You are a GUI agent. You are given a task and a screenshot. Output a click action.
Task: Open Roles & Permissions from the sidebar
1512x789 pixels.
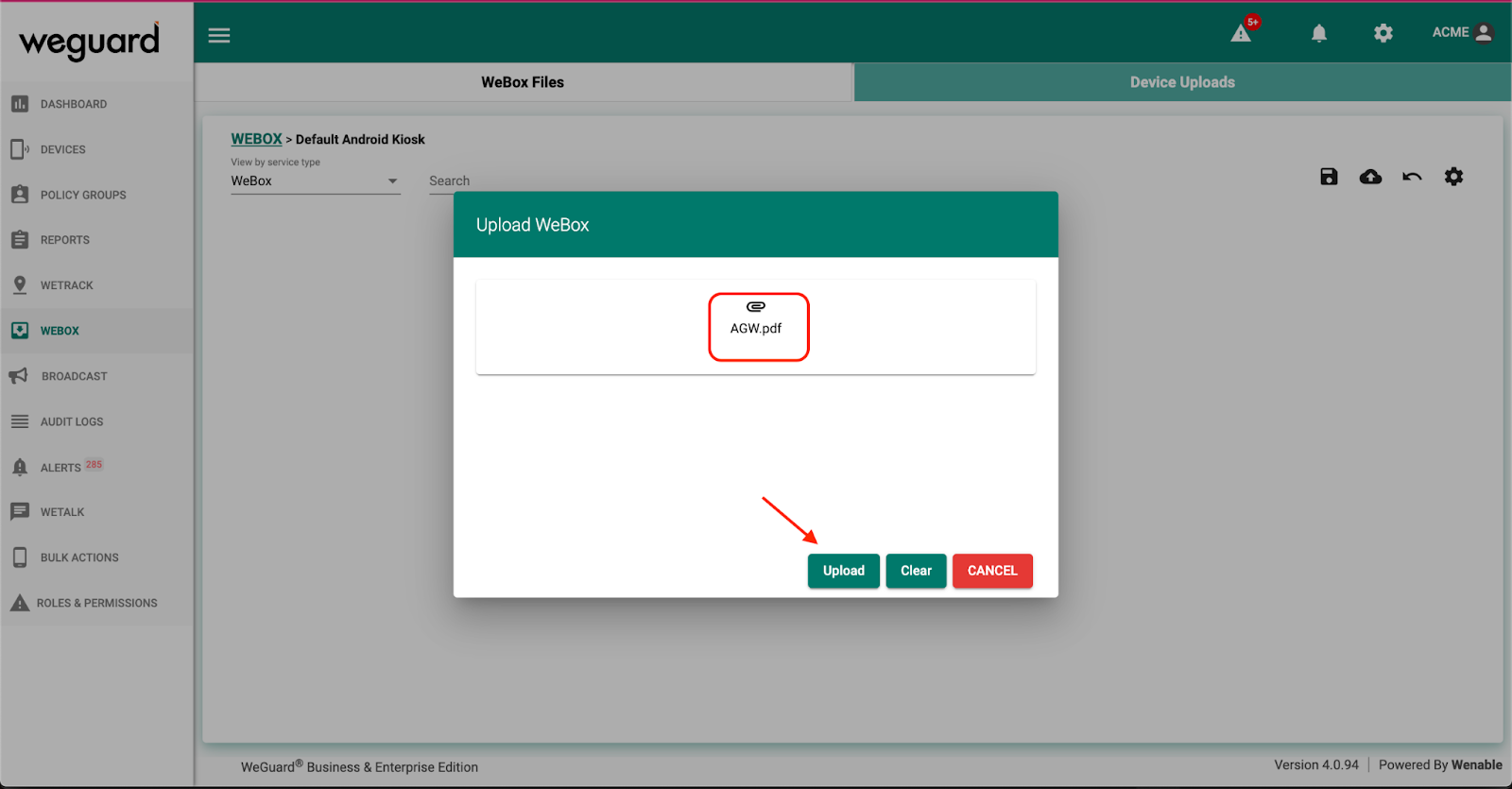click(96, 603)
